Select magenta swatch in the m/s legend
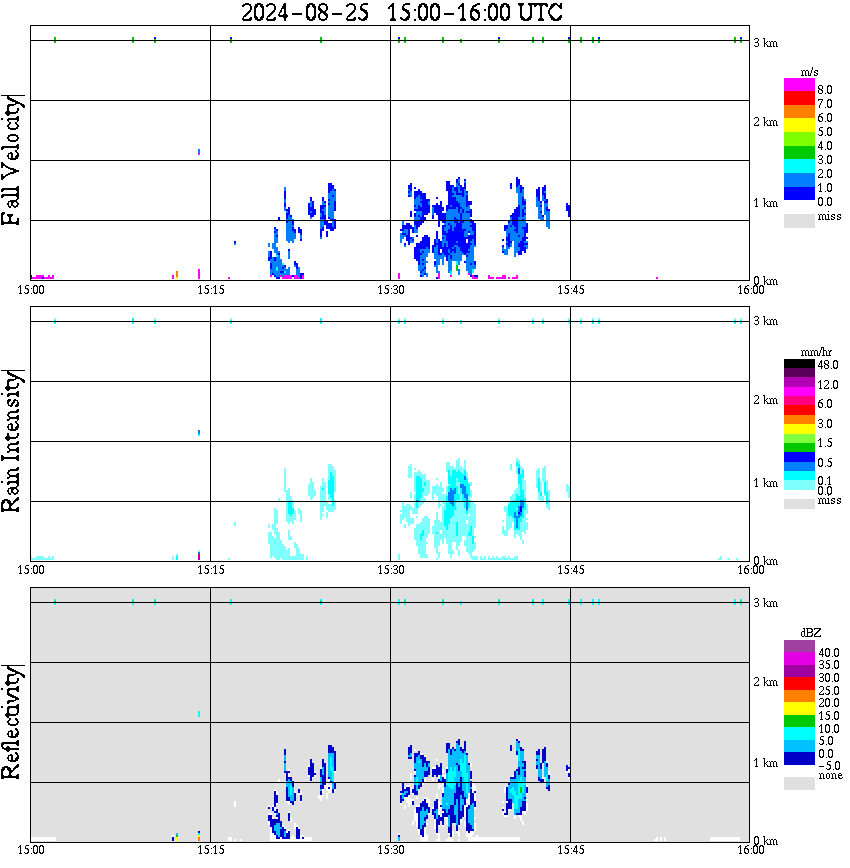 (799, 85)
